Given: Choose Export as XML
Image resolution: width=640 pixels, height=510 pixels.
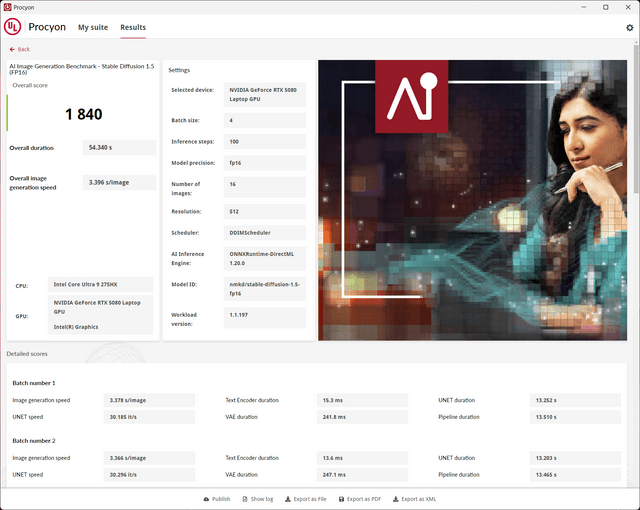Looking at the screenshot, I should pos(414,499).
